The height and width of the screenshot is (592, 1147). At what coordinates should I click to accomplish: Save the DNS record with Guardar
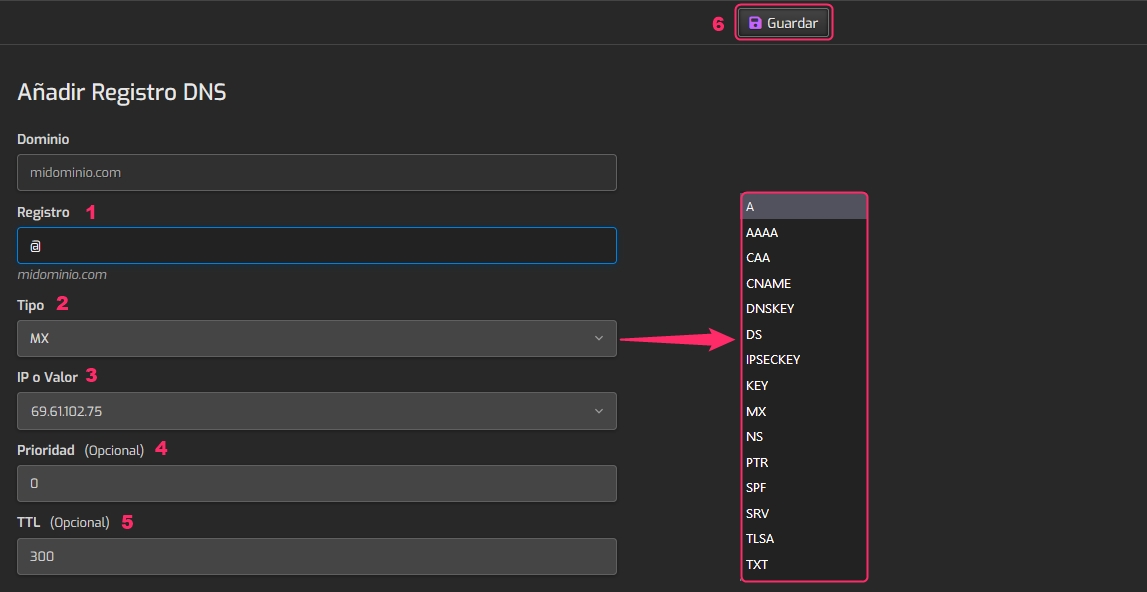[x=783, y=23]
